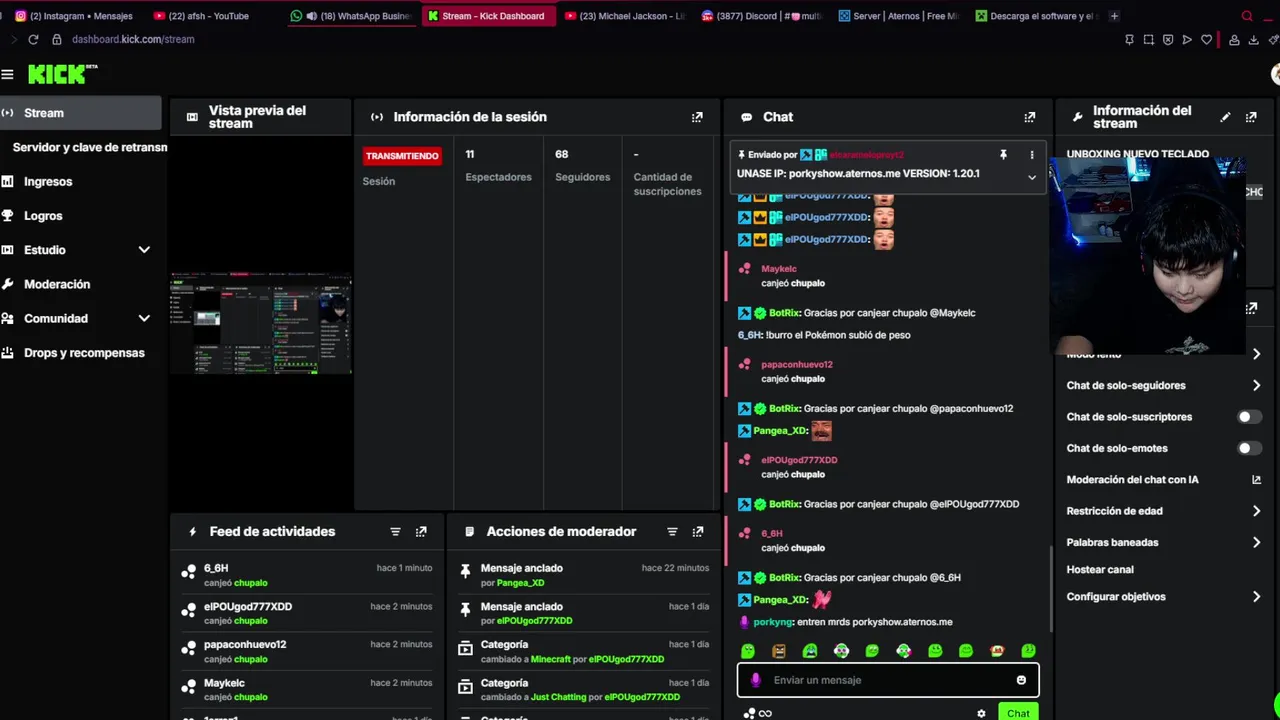Click Pangea_XD in Mensaje anclado entry
Viewport: 1280px width, 720px height.
[x=520, y=583]
